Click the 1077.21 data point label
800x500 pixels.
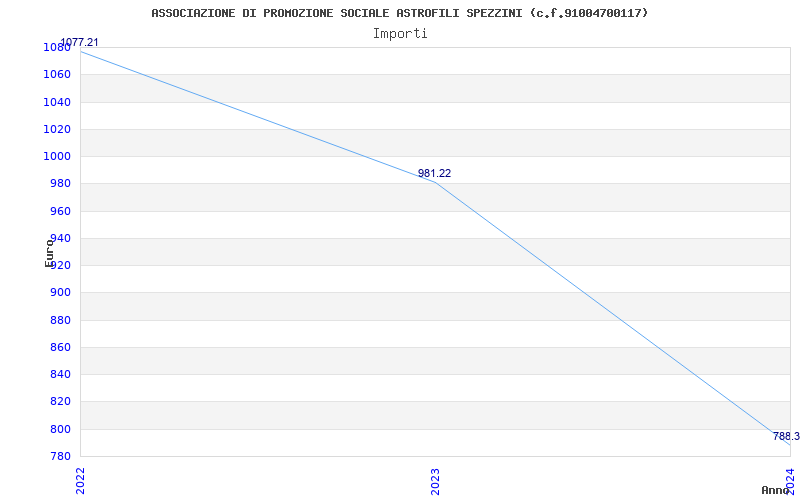pyautogui.click(x=79, y=42)
